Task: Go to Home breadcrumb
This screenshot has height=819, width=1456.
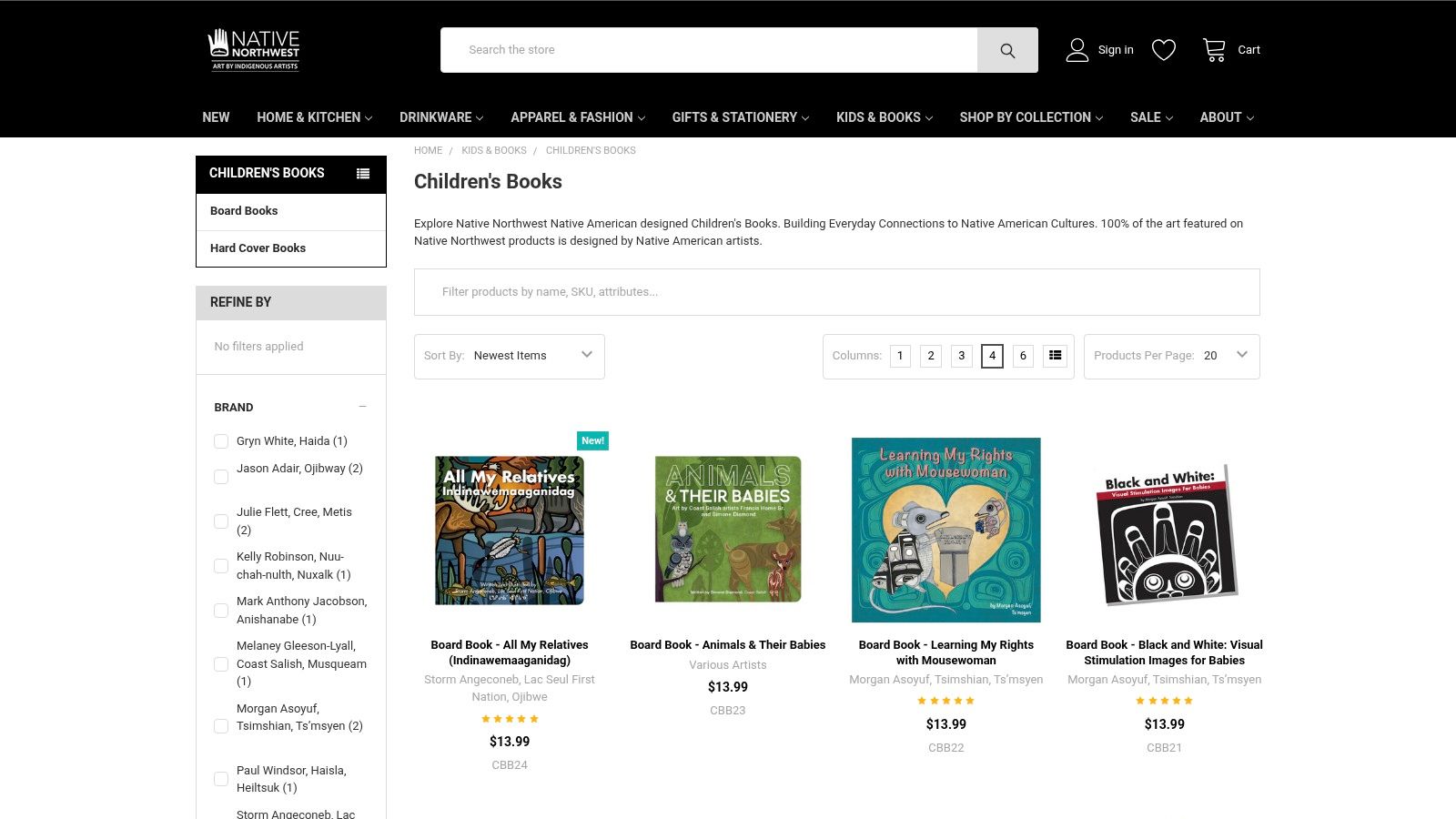Action: pyautogui.click(x=428, y=151)
